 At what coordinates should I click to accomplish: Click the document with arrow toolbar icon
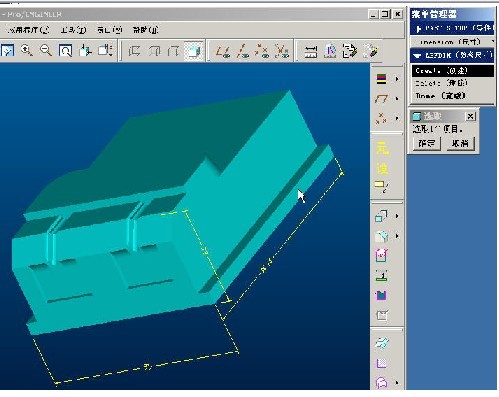click(x=350, y=51)
